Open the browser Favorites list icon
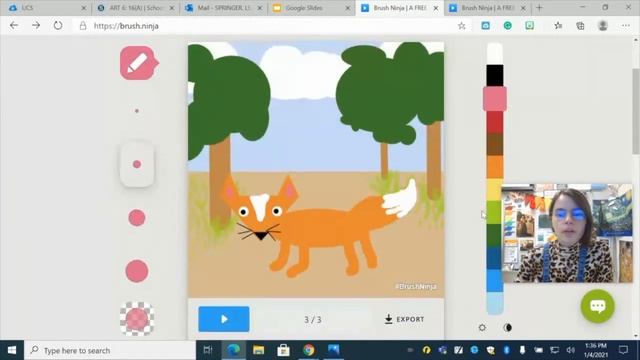 pyautogui.click(x=558, y=26)
